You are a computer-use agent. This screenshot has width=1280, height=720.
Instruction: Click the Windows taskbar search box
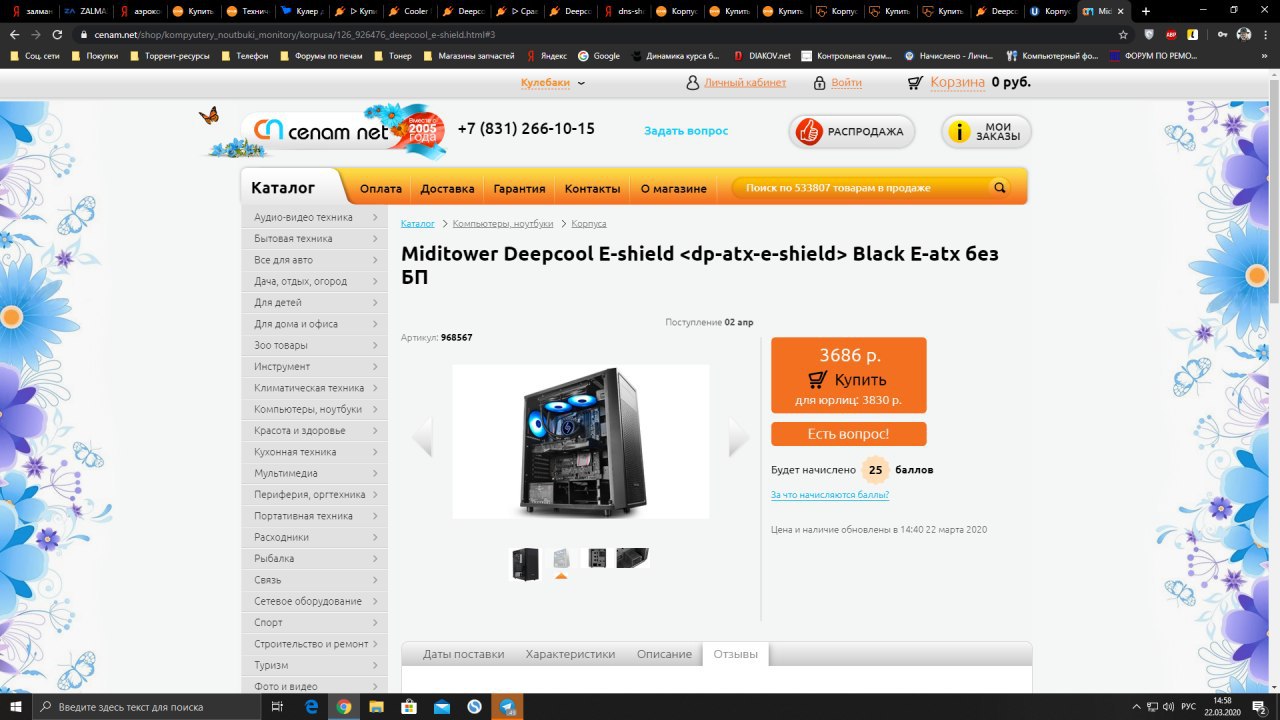pos(146,706)
